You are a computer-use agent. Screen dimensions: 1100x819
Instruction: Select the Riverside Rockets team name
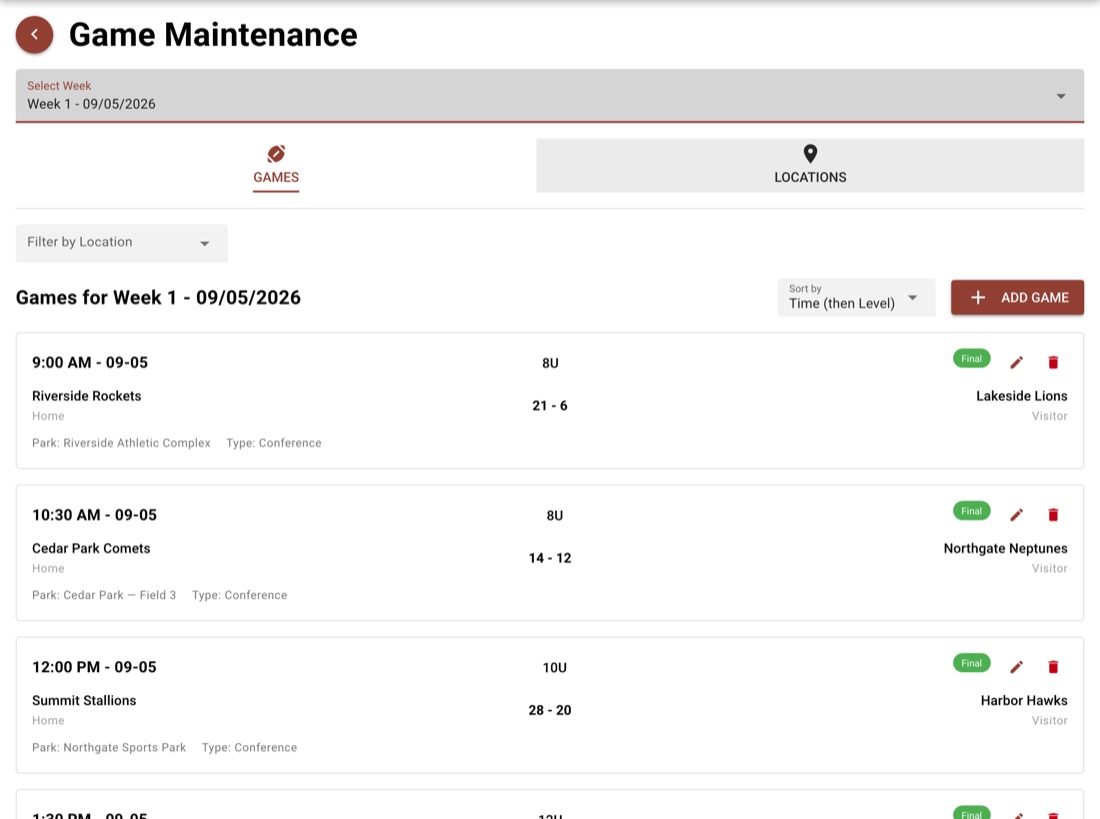(87, 396)
